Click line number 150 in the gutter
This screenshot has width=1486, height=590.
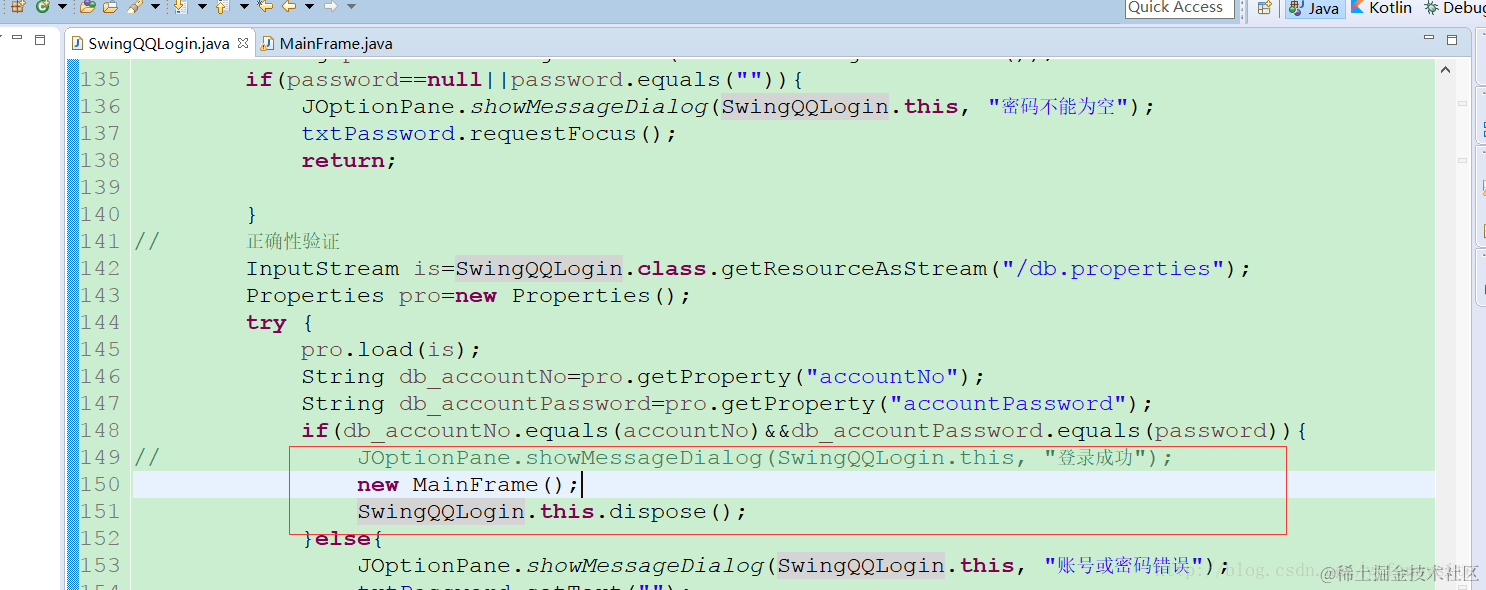tap(100, 484)
